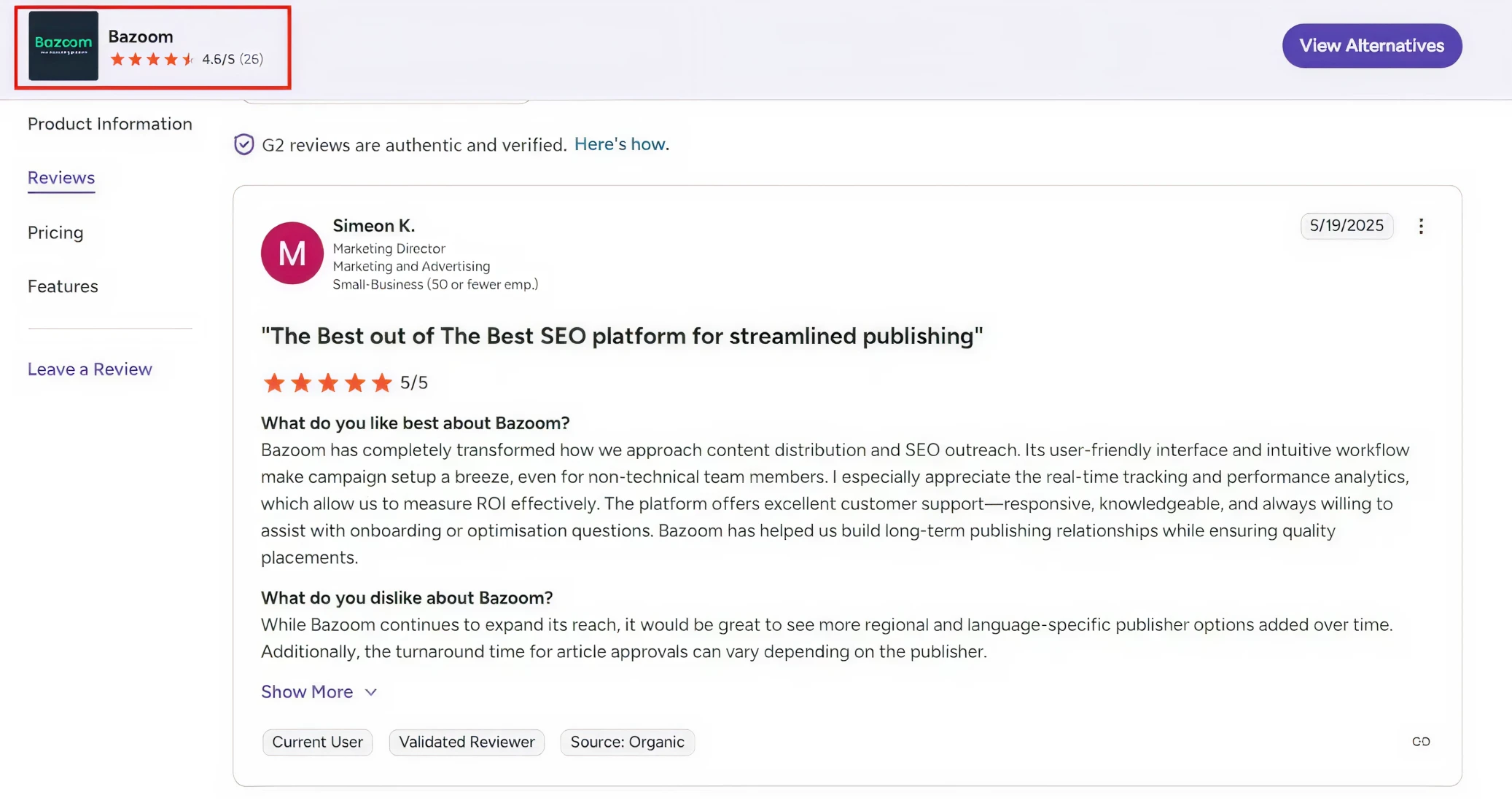
Task: Click the first orange star under the review title
Action: pyautogui.click(x=274, y=382)
